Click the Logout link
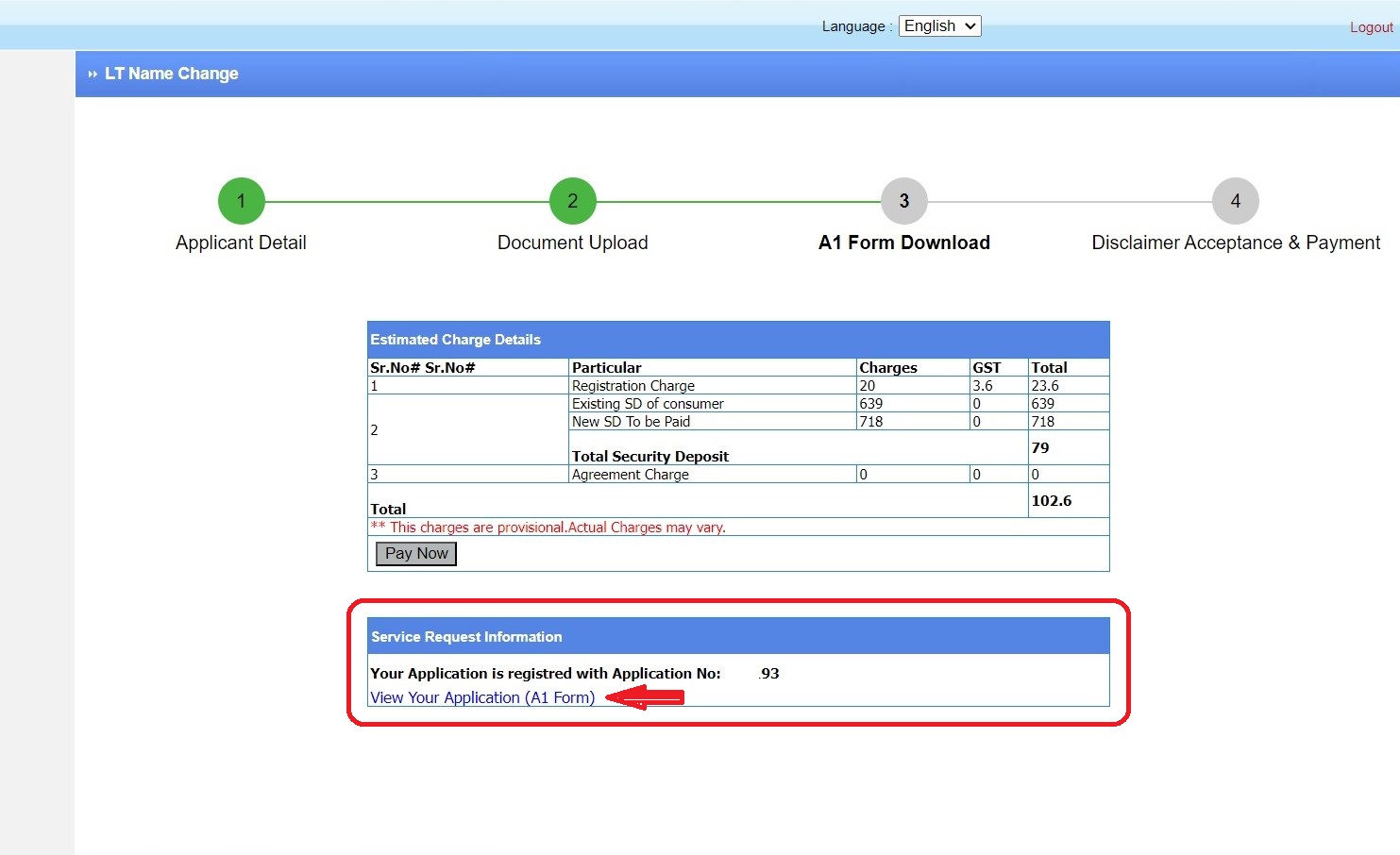Viewport: 1400px width, 855px height. pyautogui.click(x=1371, y=27)
